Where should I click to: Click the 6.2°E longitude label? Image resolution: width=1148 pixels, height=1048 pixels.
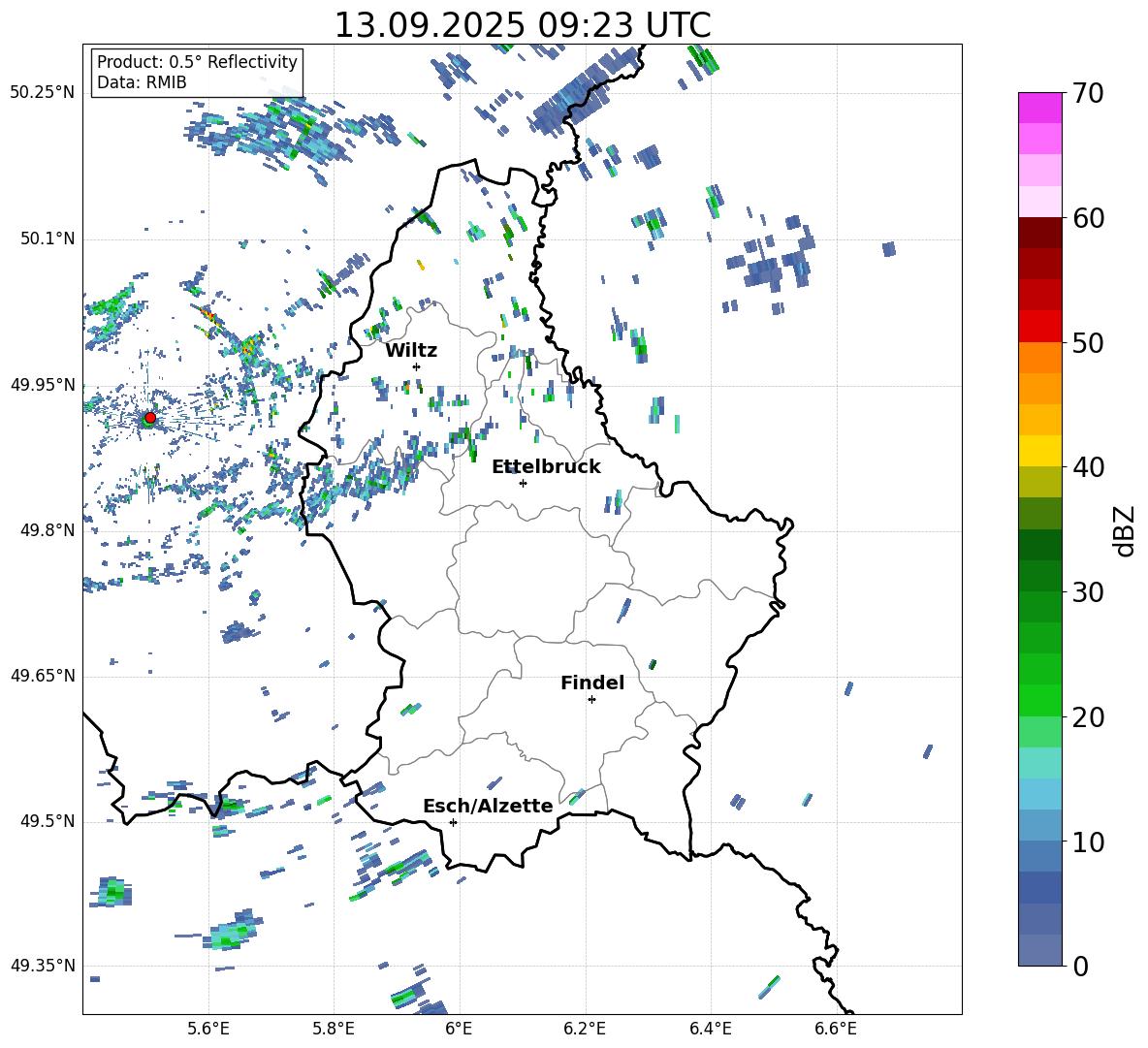585,1029
